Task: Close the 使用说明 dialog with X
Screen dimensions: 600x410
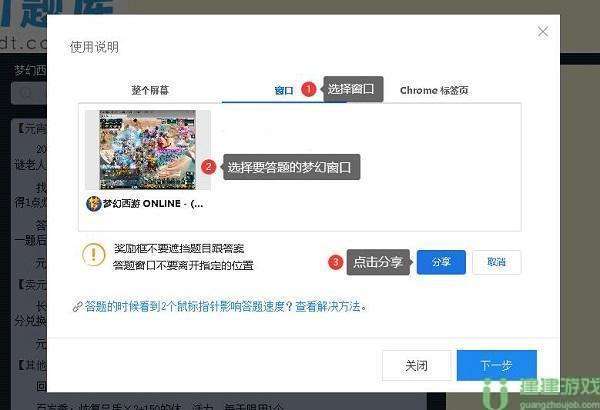Action: pyautogui.click(x=543, y=32)
